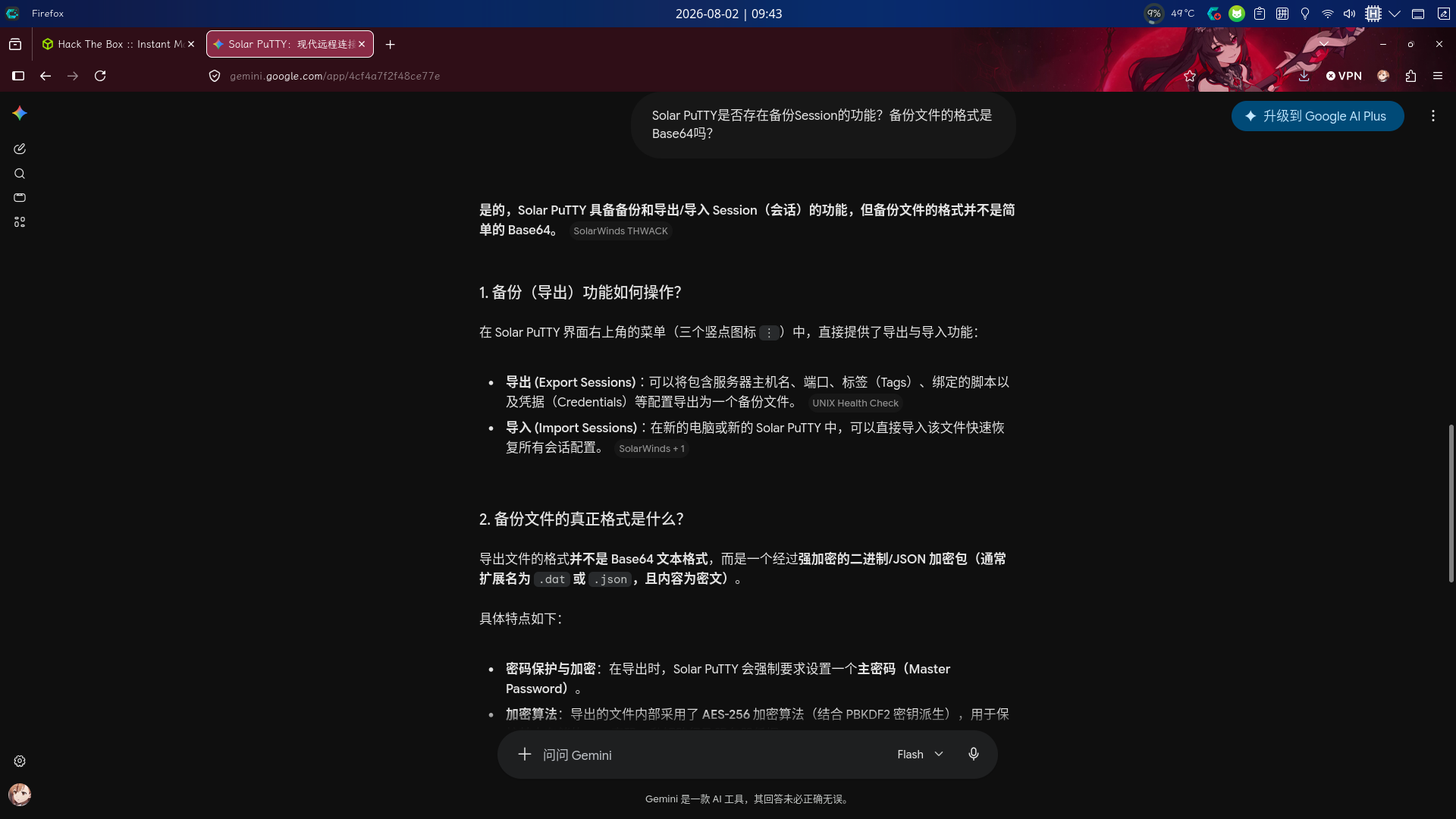Click the edit pencil tray icon
Viewport: 1456px width, 819px height.
1443,14
